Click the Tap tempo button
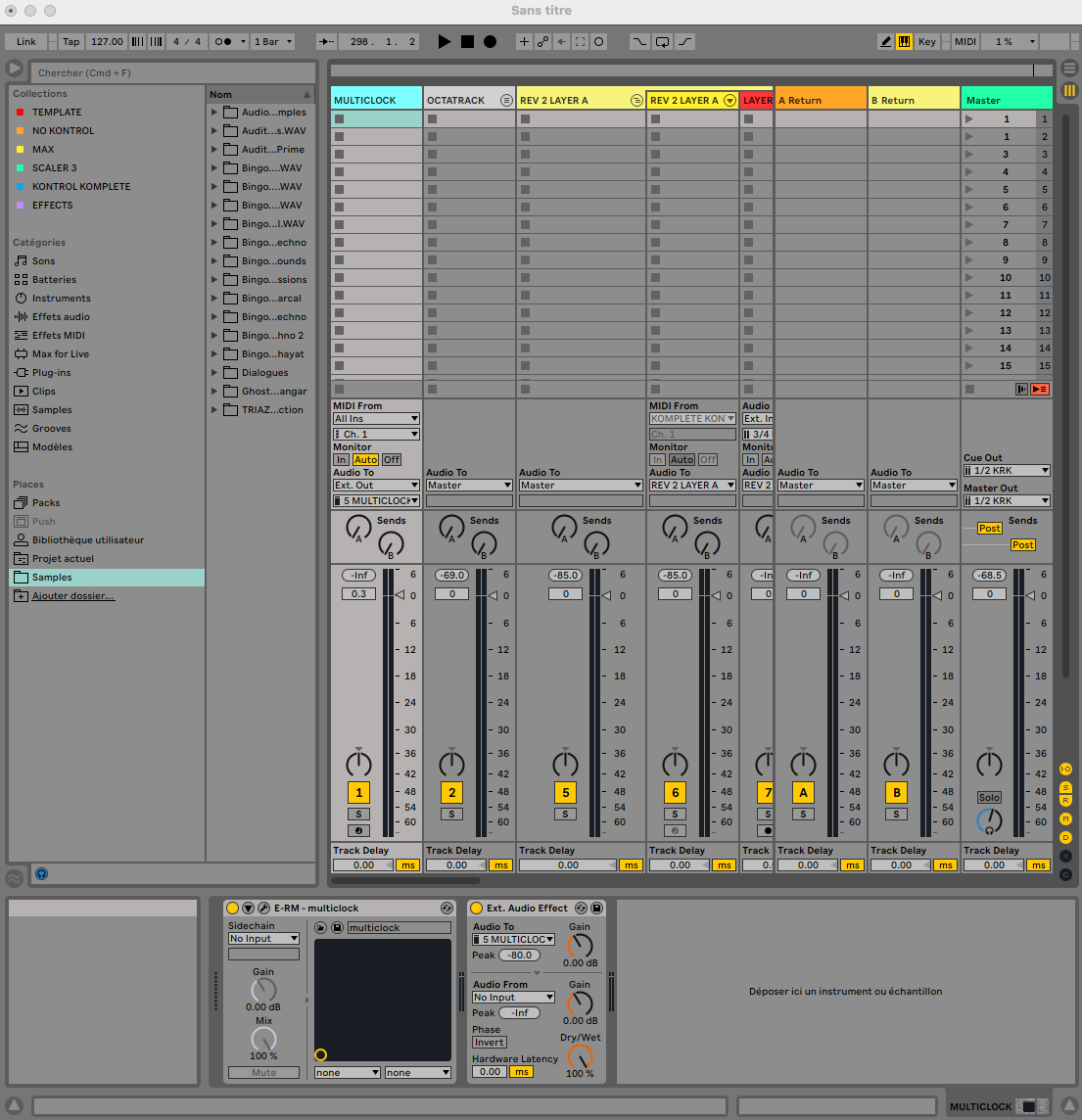 [x=71, y=42]
